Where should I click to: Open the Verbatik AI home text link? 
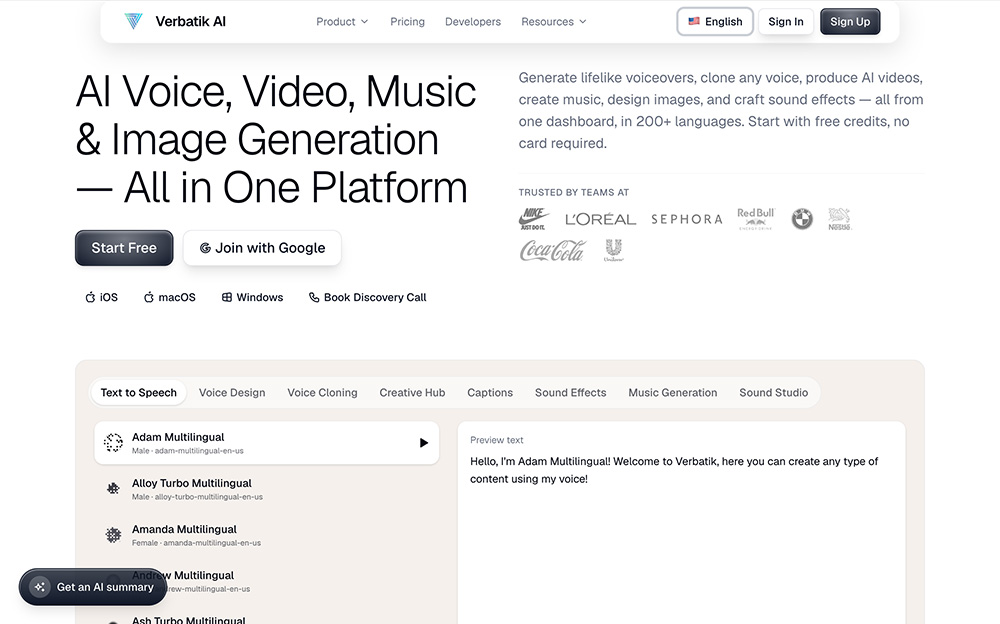(x=190, y=21)
